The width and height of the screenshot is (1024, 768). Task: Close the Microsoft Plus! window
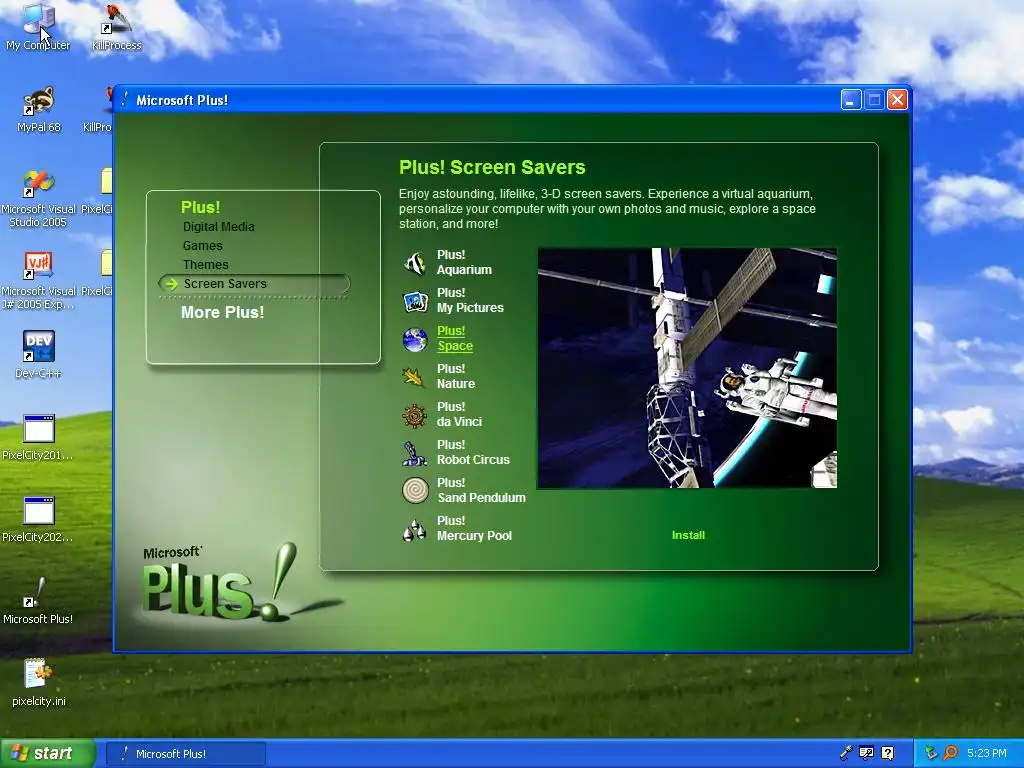pyautogui.click(x=898, y=100)
